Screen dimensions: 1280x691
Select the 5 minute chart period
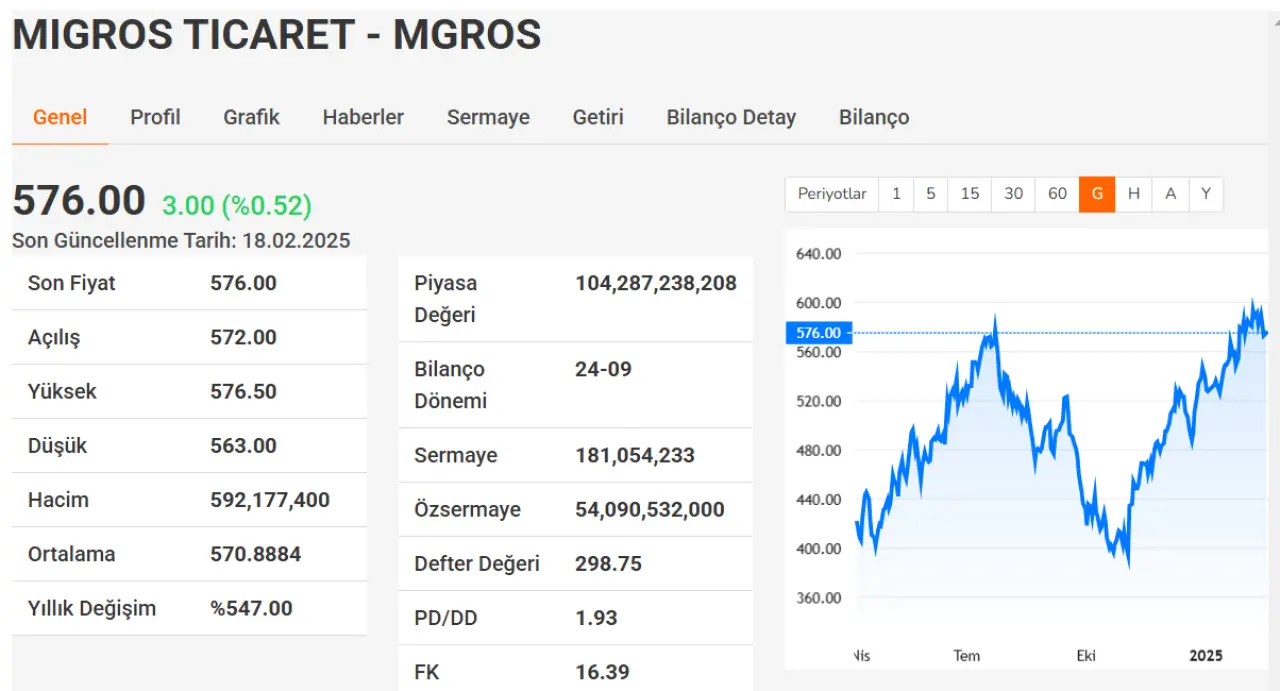coord(931,194)
